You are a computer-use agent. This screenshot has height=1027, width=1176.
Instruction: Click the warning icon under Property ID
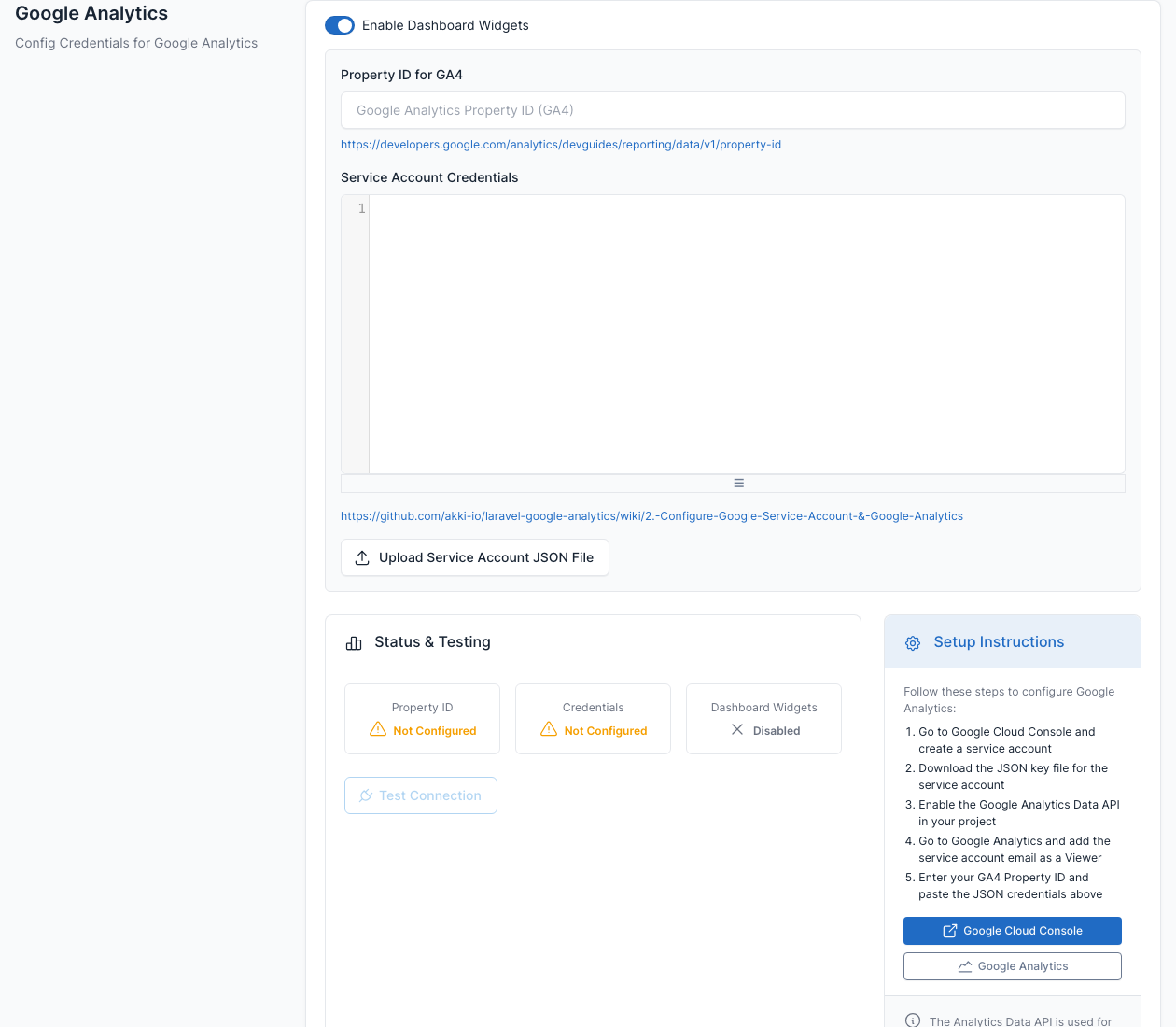tap(378, 729)
